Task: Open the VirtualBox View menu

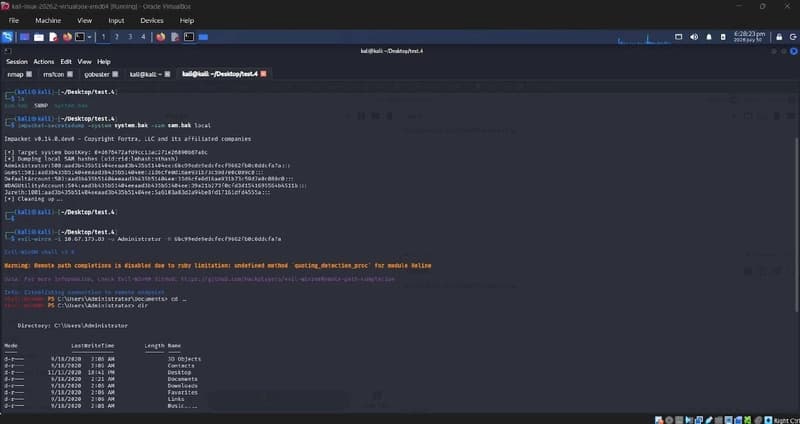Action: 85,20
